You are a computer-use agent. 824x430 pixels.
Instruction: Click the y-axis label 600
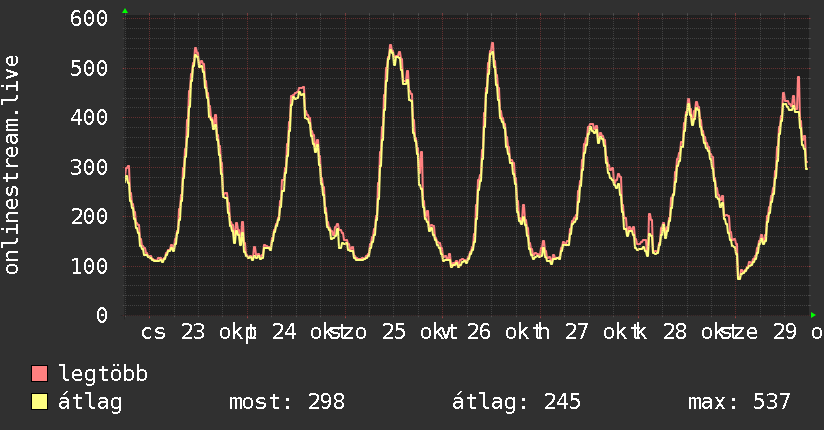click(89, 19)
